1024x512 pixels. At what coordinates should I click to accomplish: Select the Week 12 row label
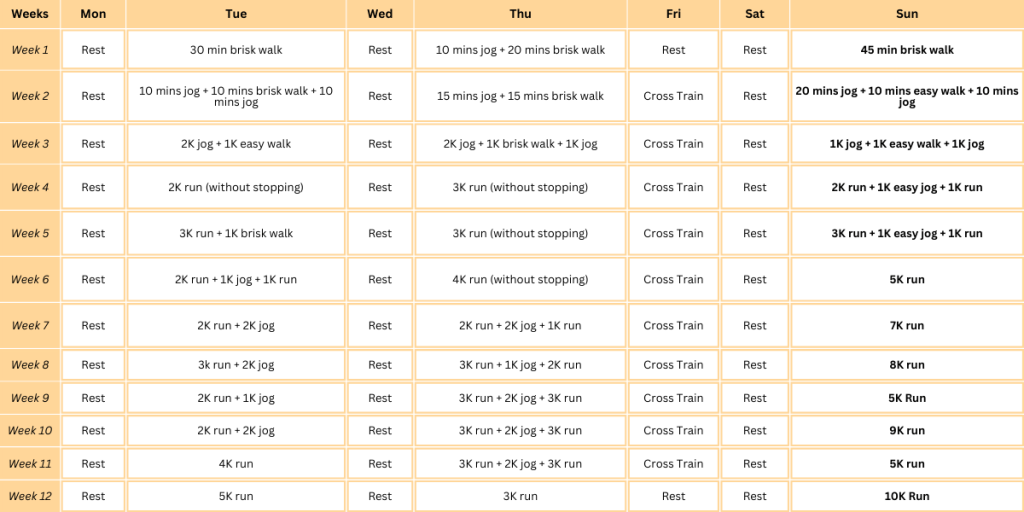tap(30, 496)
